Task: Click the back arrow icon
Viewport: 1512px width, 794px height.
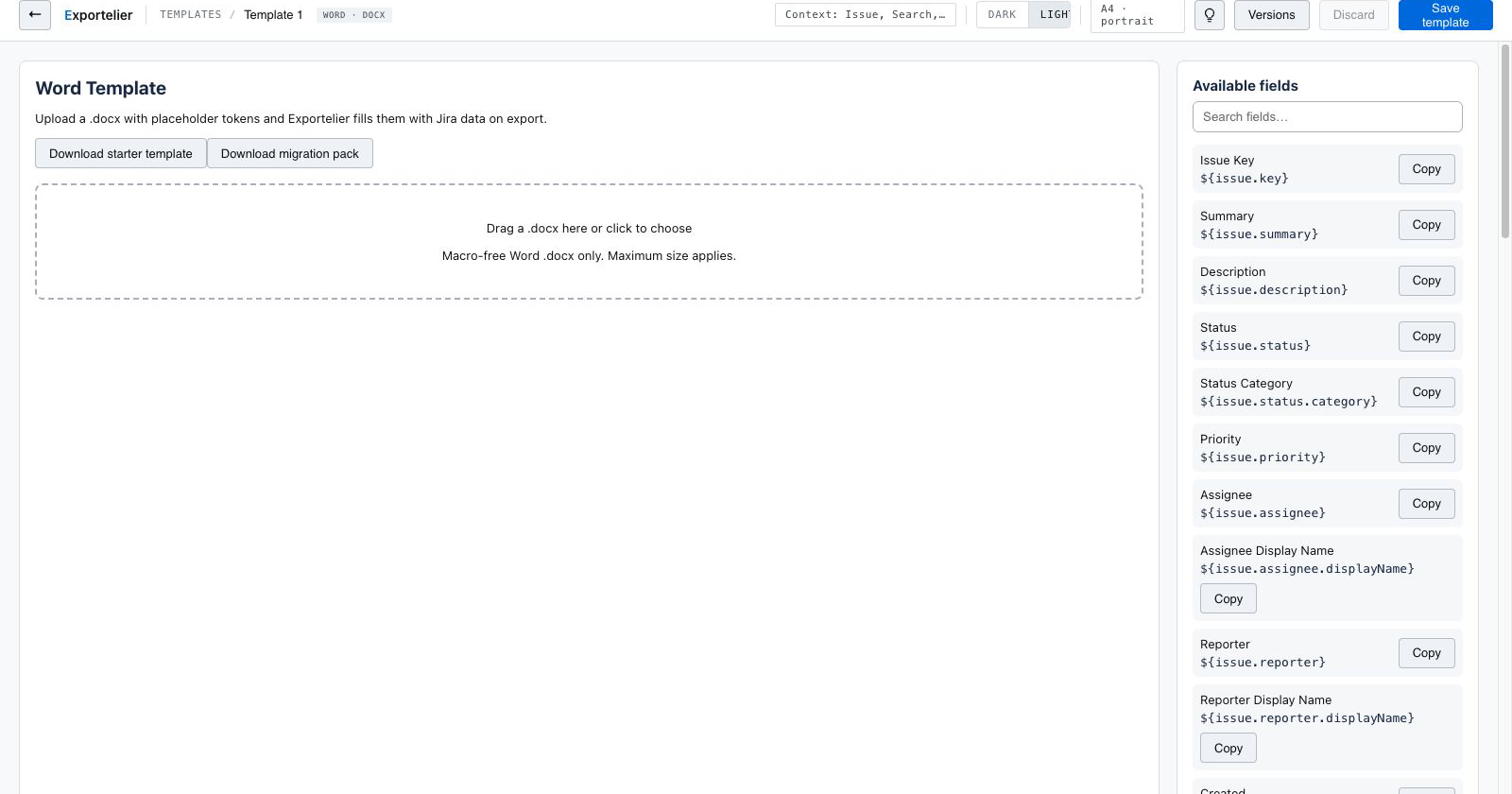Action: click(35, 15)
